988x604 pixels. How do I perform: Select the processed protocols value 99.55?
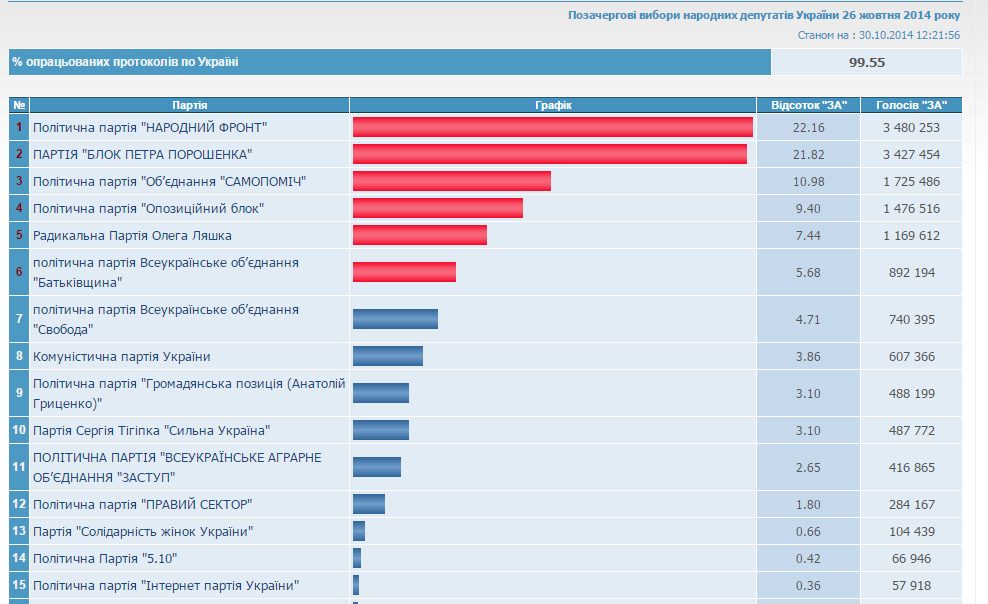pyautogui.click(x=867, y=62)
